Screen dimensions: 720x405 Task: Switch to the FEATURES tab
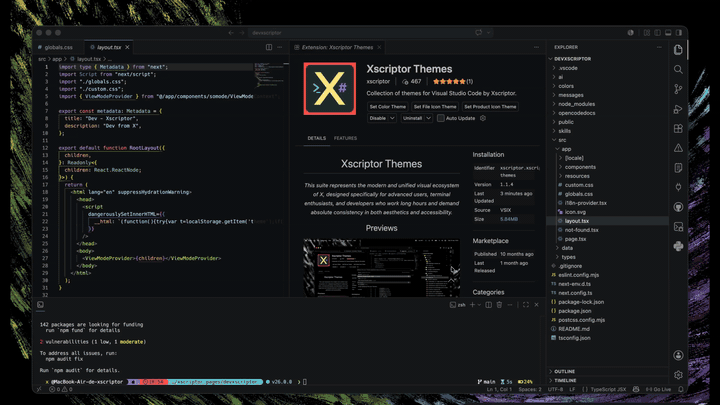[x=345, y=138]
